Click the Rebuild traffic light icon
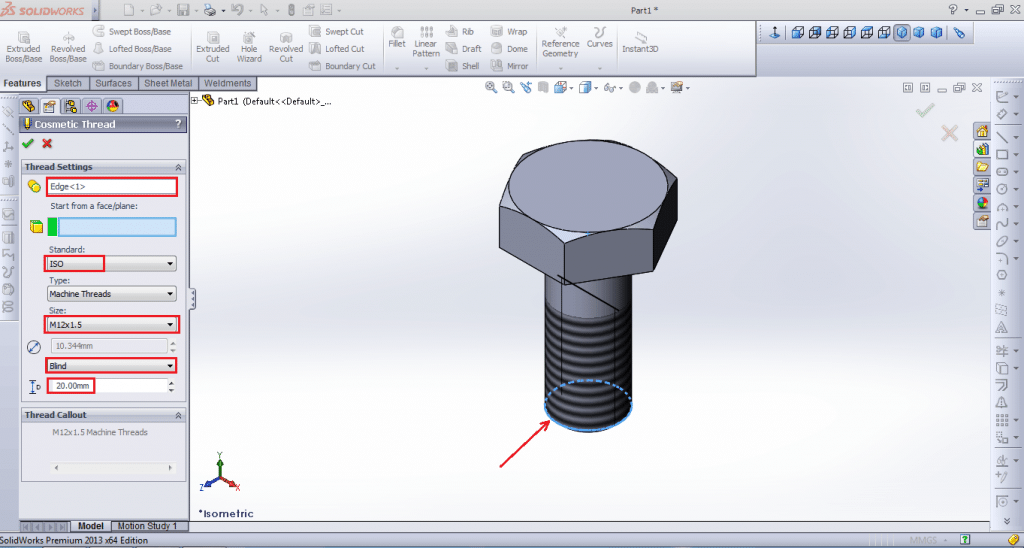 291,10
